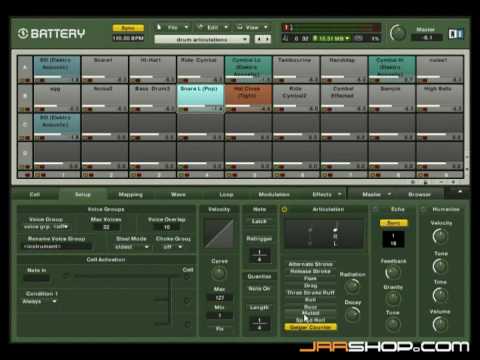Screen dimensions: 480x360
Task: Click the red panic indicator beside level meter
Action: pos(287,27)
